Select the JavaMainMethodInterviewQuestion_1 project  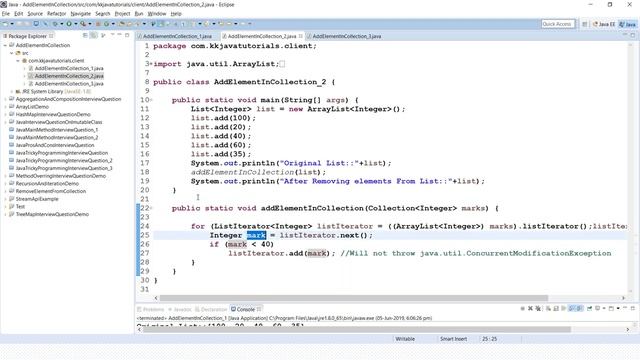(56, 130)
